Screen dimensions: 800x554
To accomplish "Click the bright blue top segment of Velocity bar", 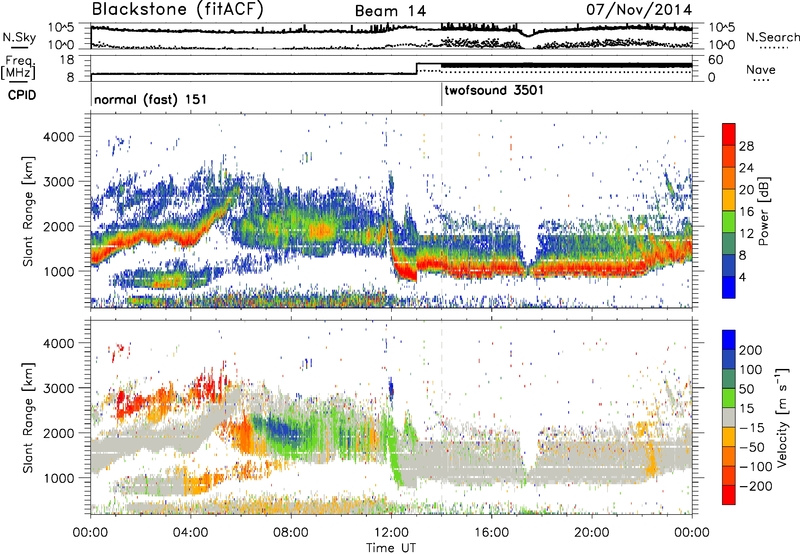I will pyautogui.click(x=729, y=340).
